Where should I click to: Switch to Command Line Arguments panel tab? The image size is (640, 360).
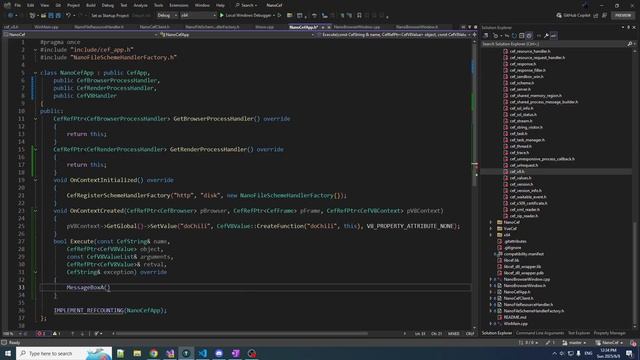[x=540, y=333]
